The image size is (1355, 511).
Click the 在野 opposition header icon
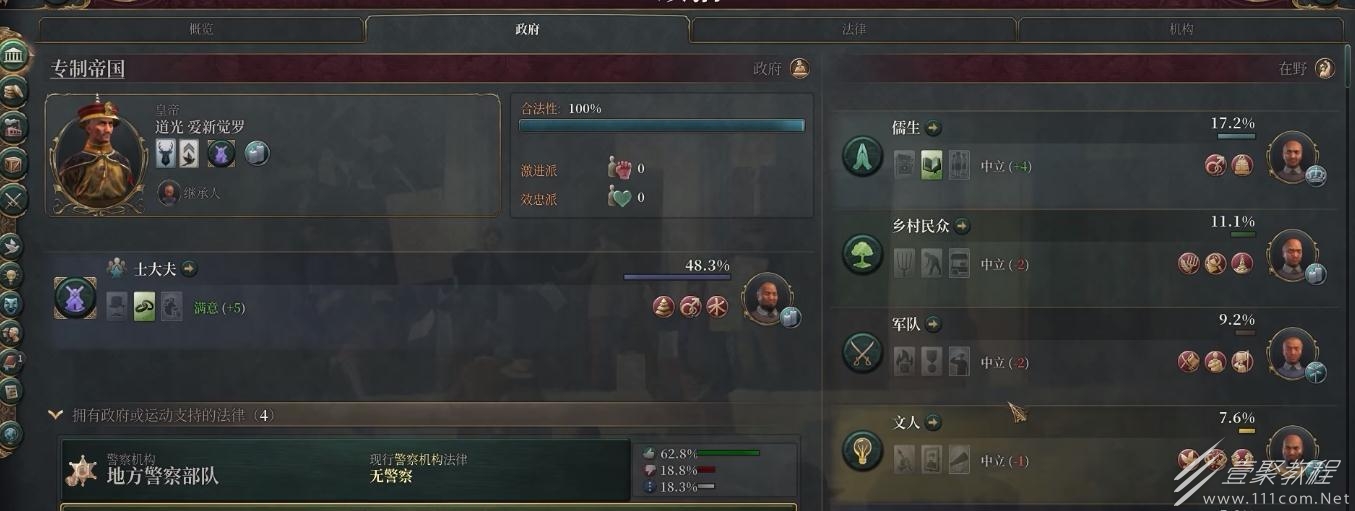tap(1325, 68)
